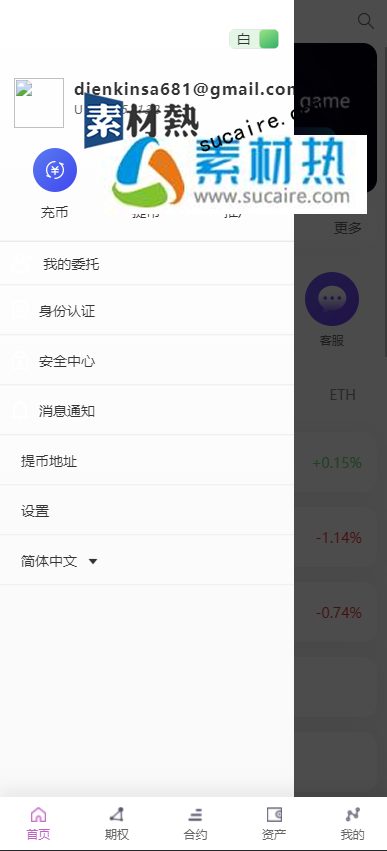The height and width of the screenshot is (851, 387).
Task: Select the ETH tab
Action: 342,395
